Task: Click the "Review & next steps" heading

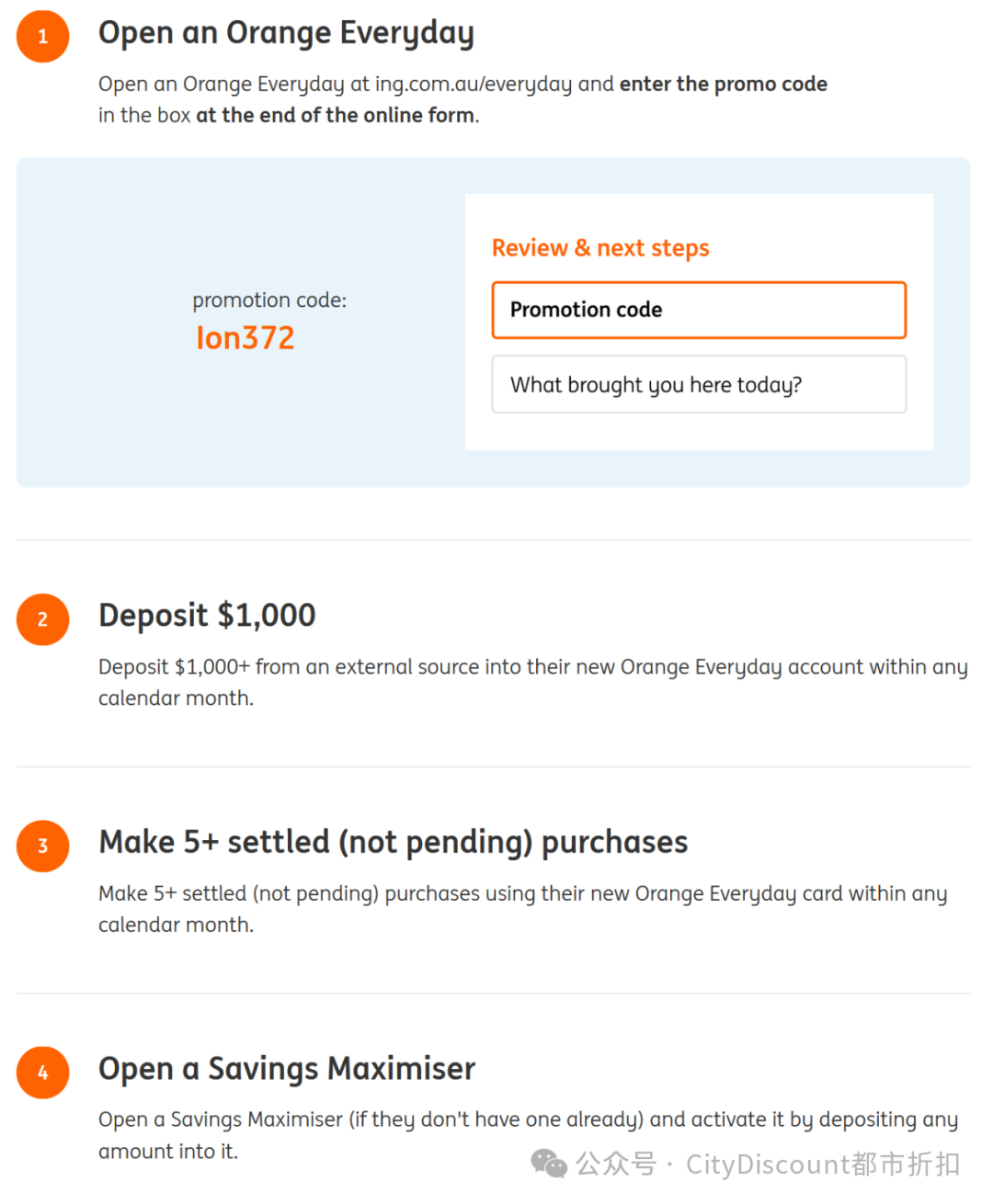Action: 600,248
